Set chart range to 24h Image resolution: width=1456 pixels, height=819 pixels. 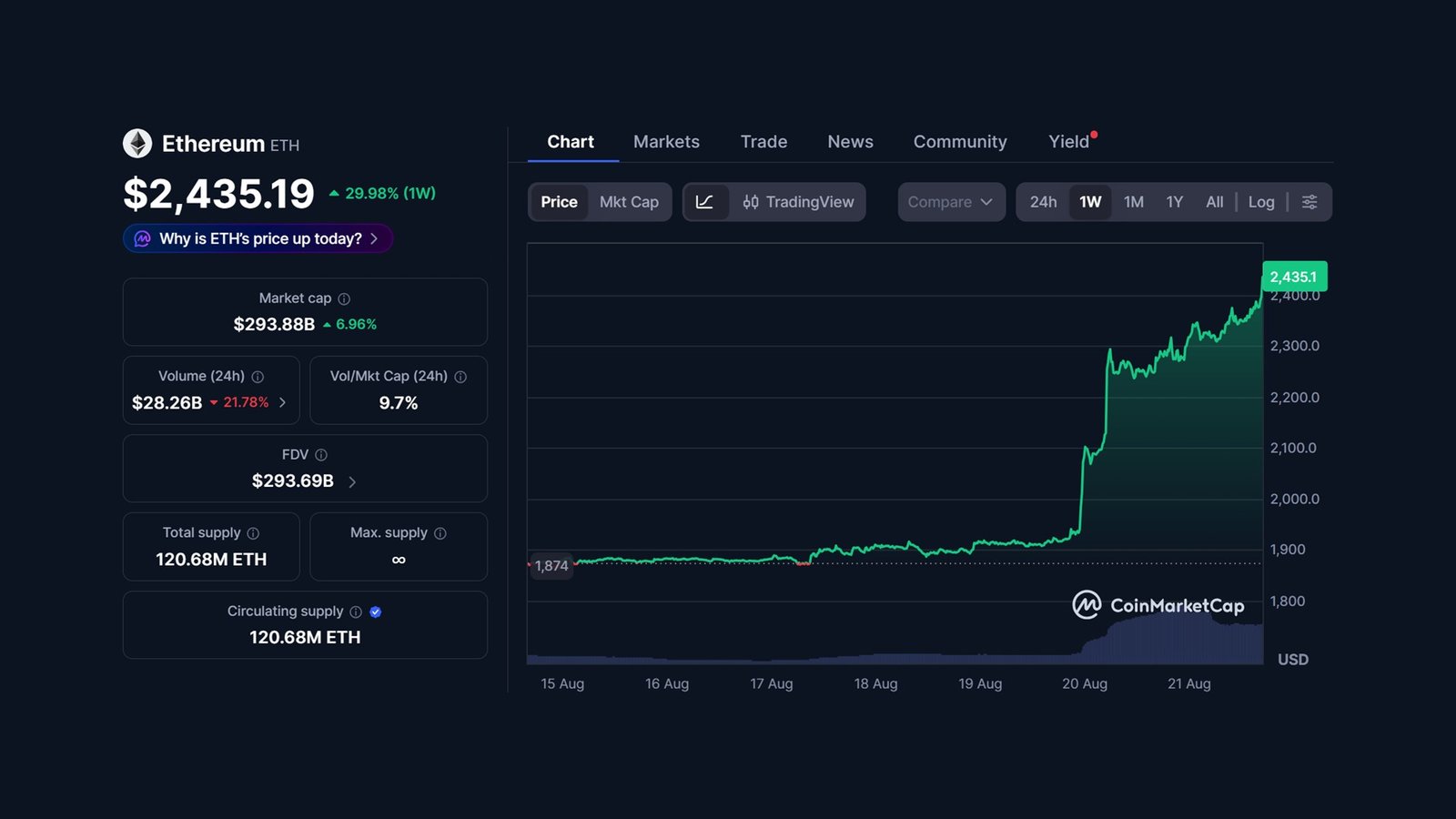click(1044, 202)
